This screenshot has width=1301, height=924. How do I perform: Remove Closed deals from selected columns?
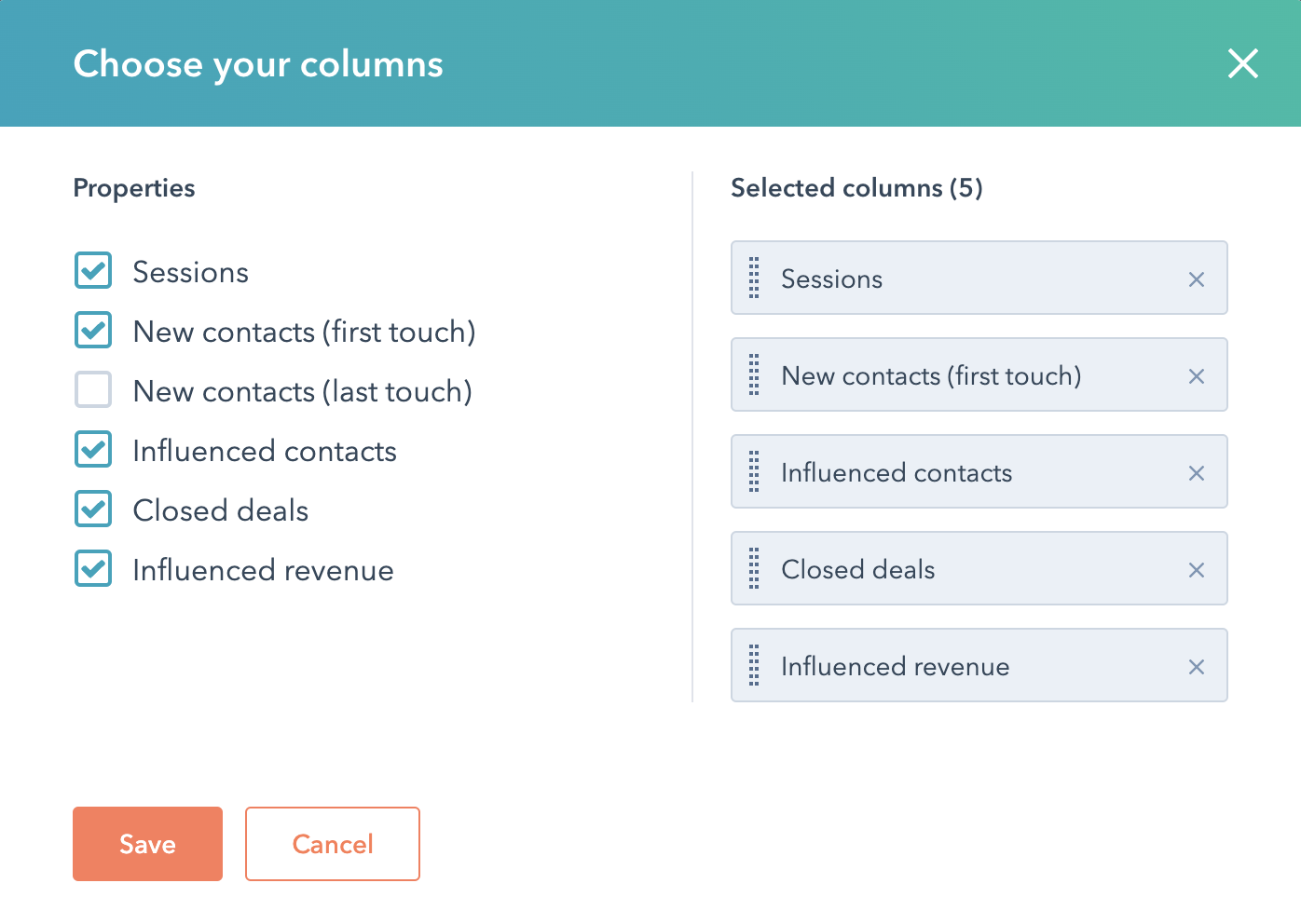point(1197,570)
